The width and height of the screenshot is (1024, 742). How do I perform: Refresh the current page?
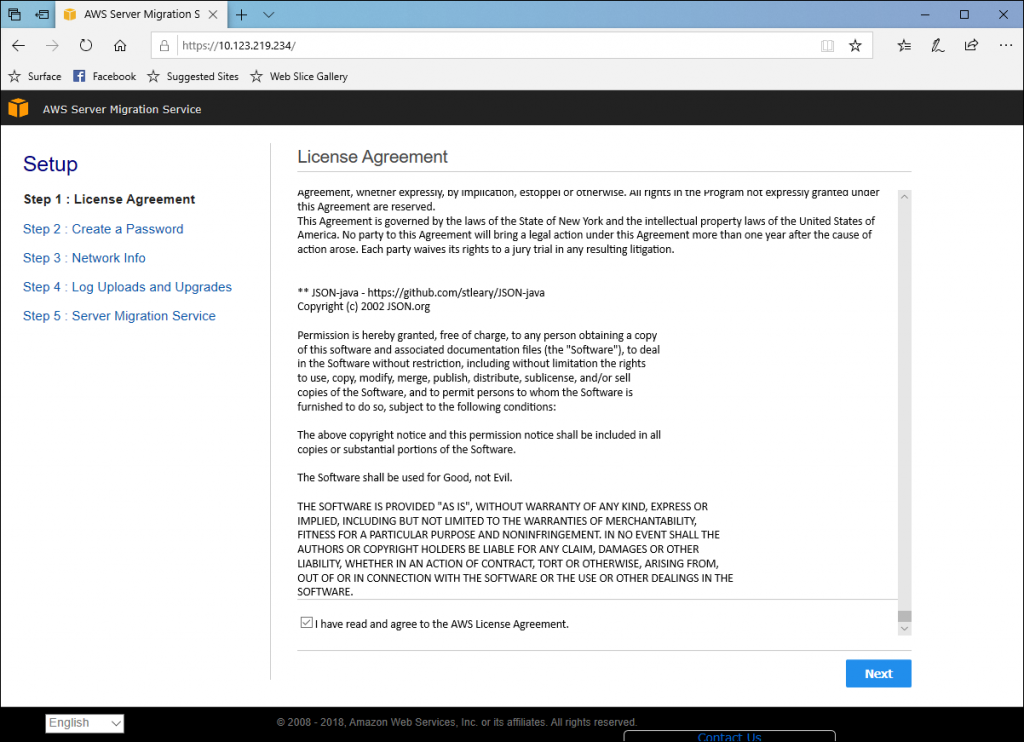click(86, 45)
